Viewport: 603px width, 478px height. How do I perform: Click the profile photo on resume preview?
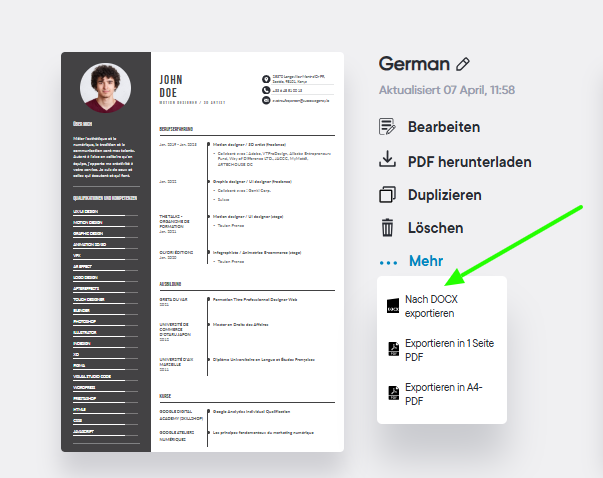coord(105,88)
